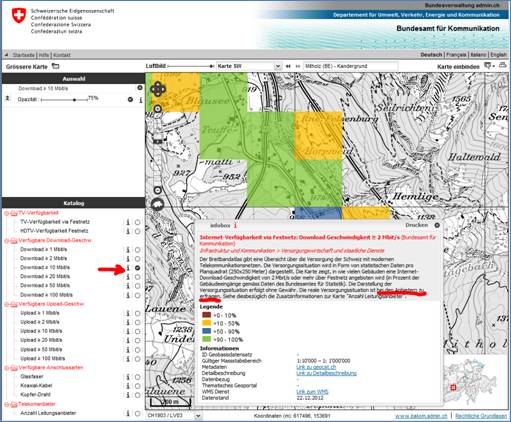Click the Opazität slider handle

pyautogui.click(x=74, y=100)
